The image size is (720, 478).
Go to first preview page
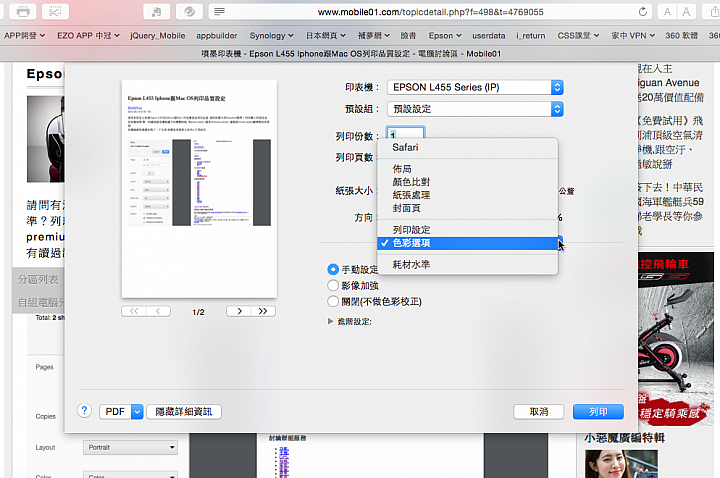pyautogui.click(x=134, y=311)
